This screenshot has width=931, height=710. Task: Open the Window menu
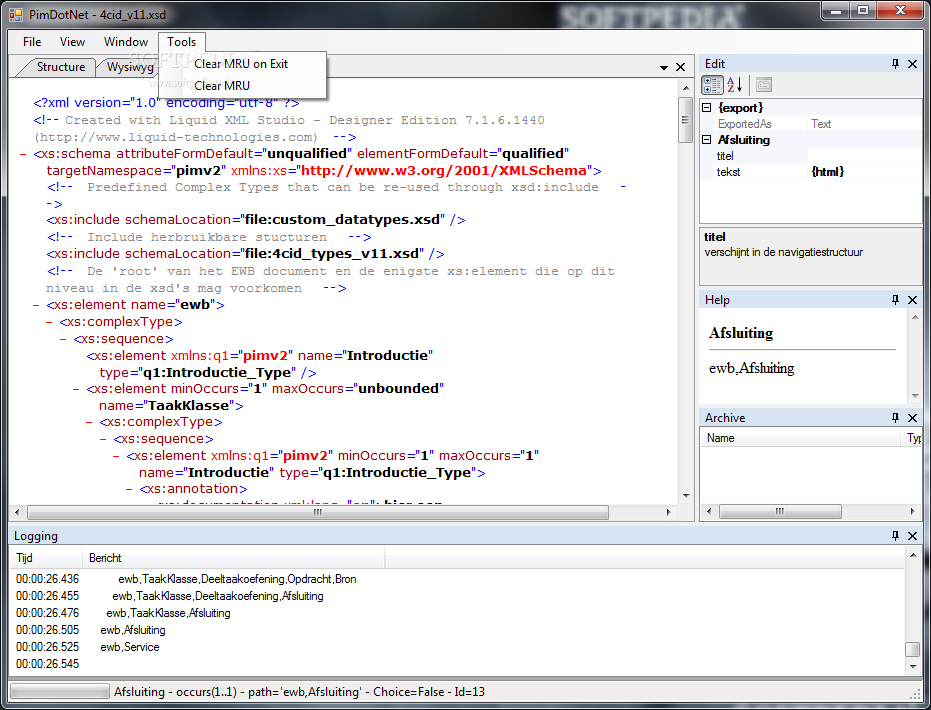(x=126, y=42)
